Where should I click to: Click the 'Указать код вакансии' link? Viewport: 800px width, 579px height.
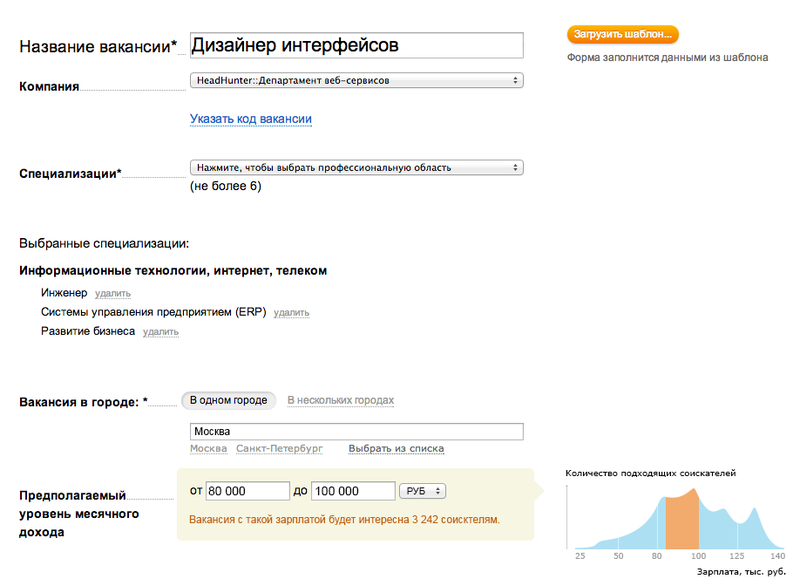pyautogui.click(x=251, y=119)
